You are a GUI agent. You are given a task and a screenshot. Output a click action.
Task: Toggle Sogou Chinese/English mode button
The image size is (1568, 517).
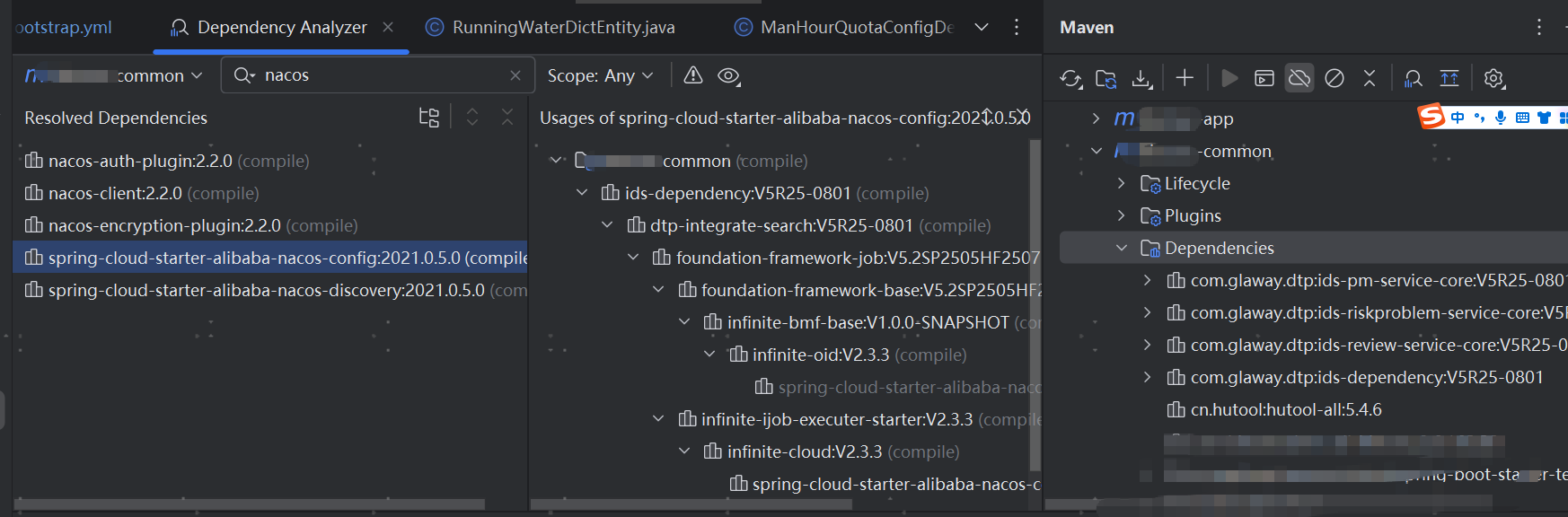[1458, 118]
